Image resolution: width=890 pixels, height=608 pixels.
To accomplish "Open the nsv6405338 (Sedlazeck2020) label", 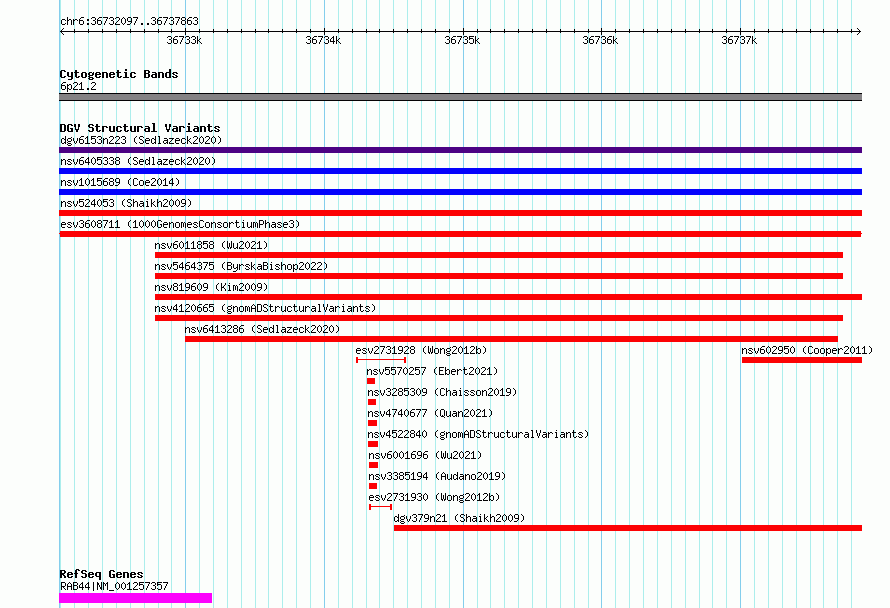I will point(138,161).
